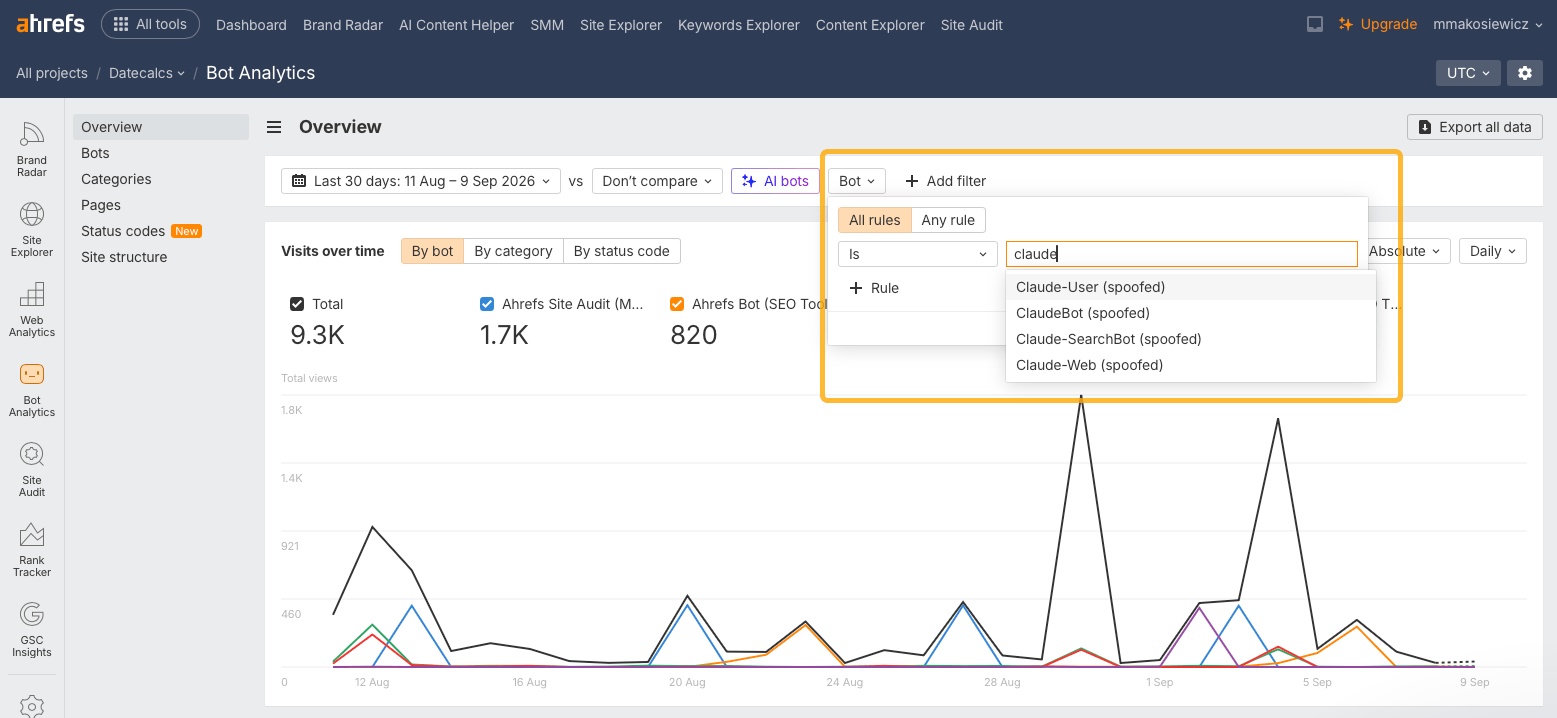Toggle the Ahrefs Bot checkbox
Image resolution: width=1557 pixels, height=718 pixels.
point(677,304)
